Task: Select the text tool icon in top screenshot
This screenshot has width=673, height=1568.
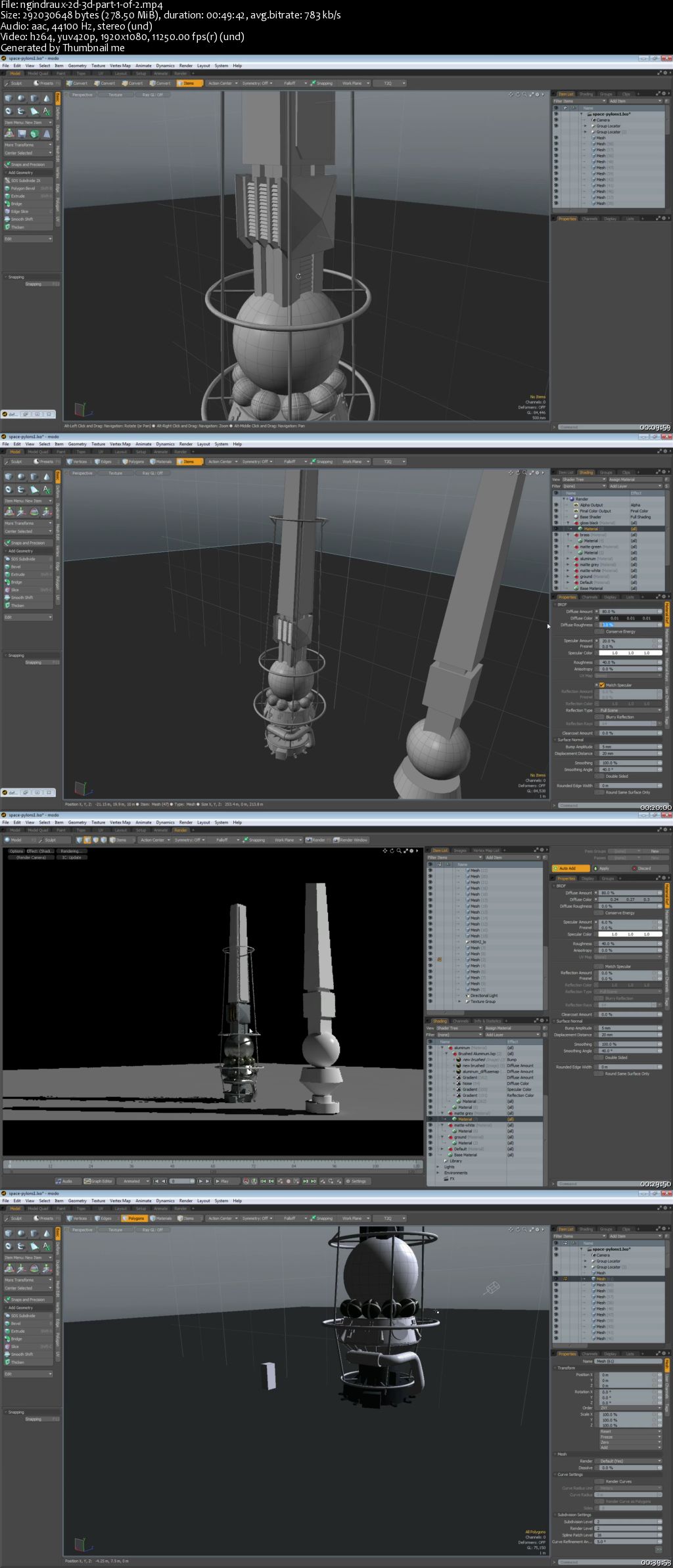Action: click(46, 111)
